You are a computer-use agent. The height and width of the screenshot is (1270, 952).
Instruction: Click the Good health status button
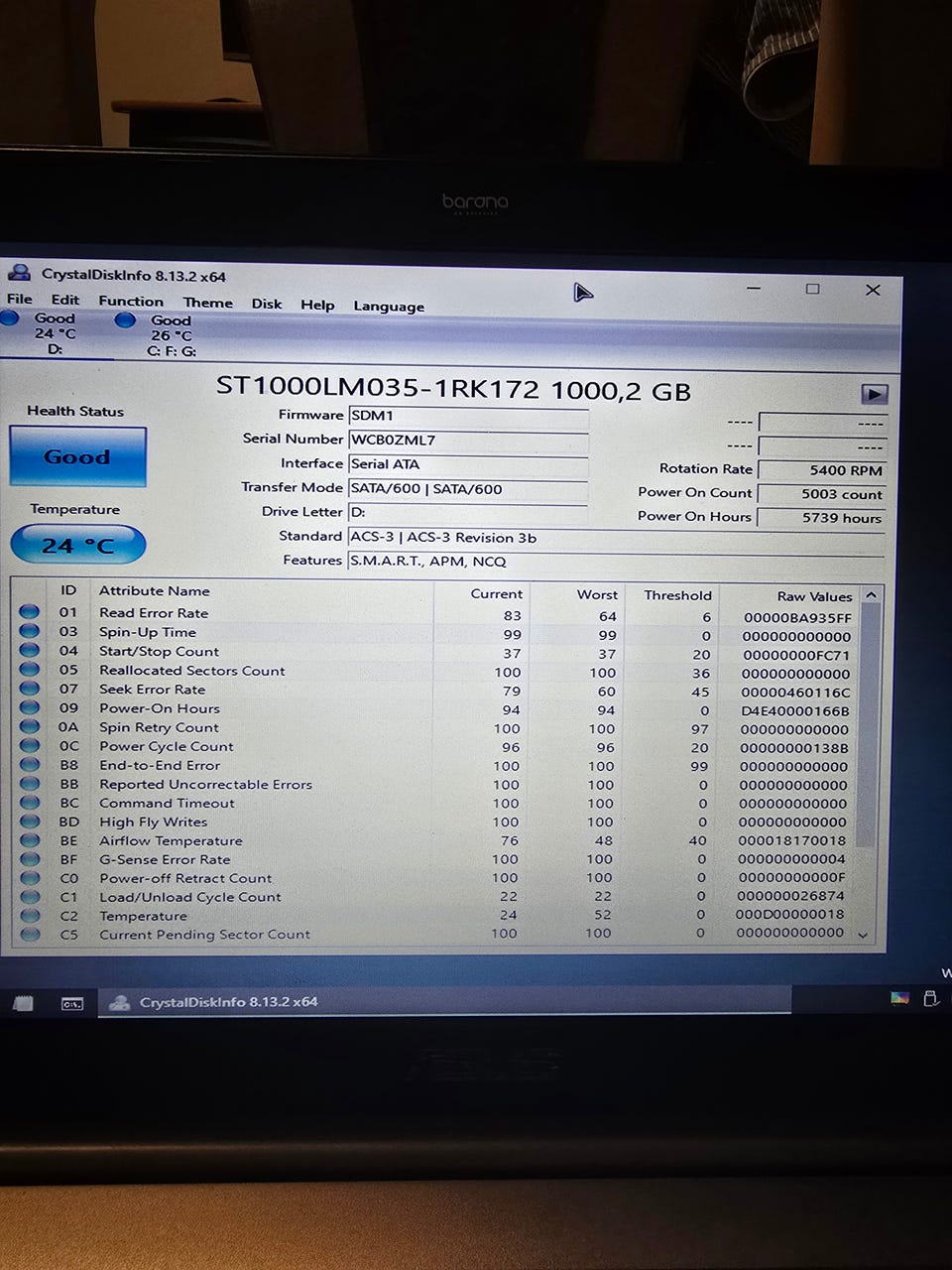(77, 457)
